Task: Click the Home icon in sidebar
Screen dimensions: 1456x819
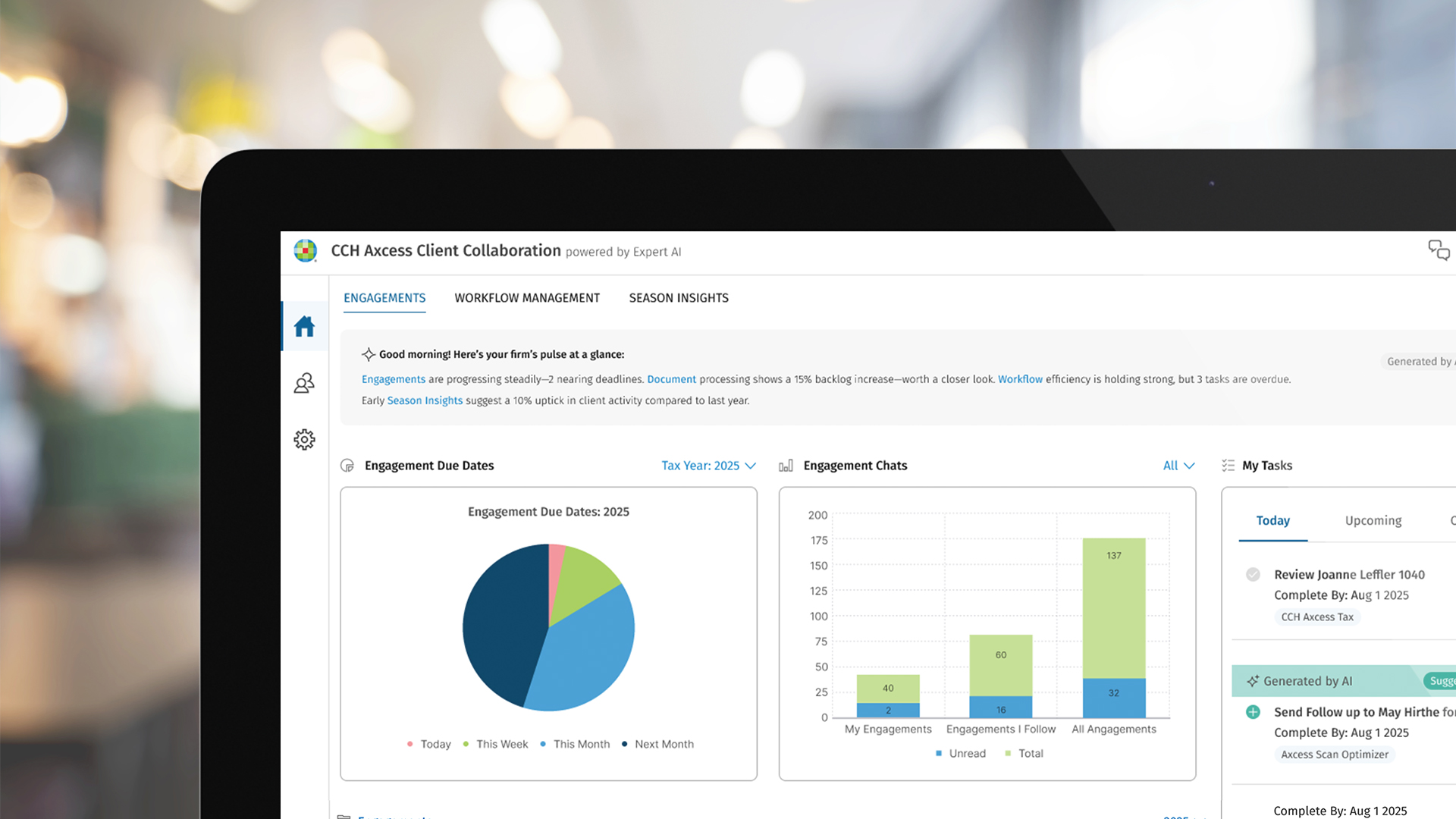Action: coord(304,326)
